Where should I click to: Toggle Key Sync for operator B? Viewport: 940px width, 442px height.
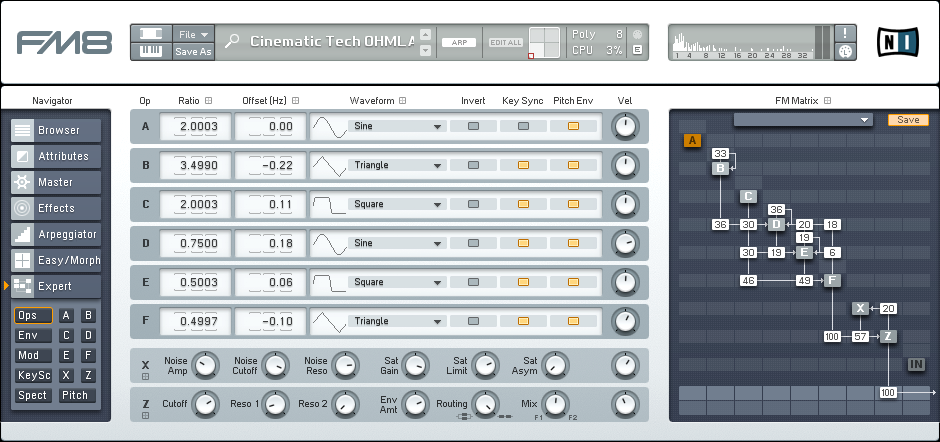click(523, 165)
